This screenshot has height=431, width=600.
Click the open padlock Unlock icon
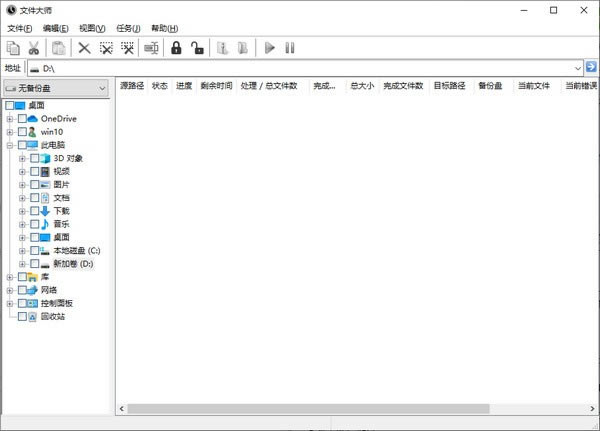(x=197, y=48)
